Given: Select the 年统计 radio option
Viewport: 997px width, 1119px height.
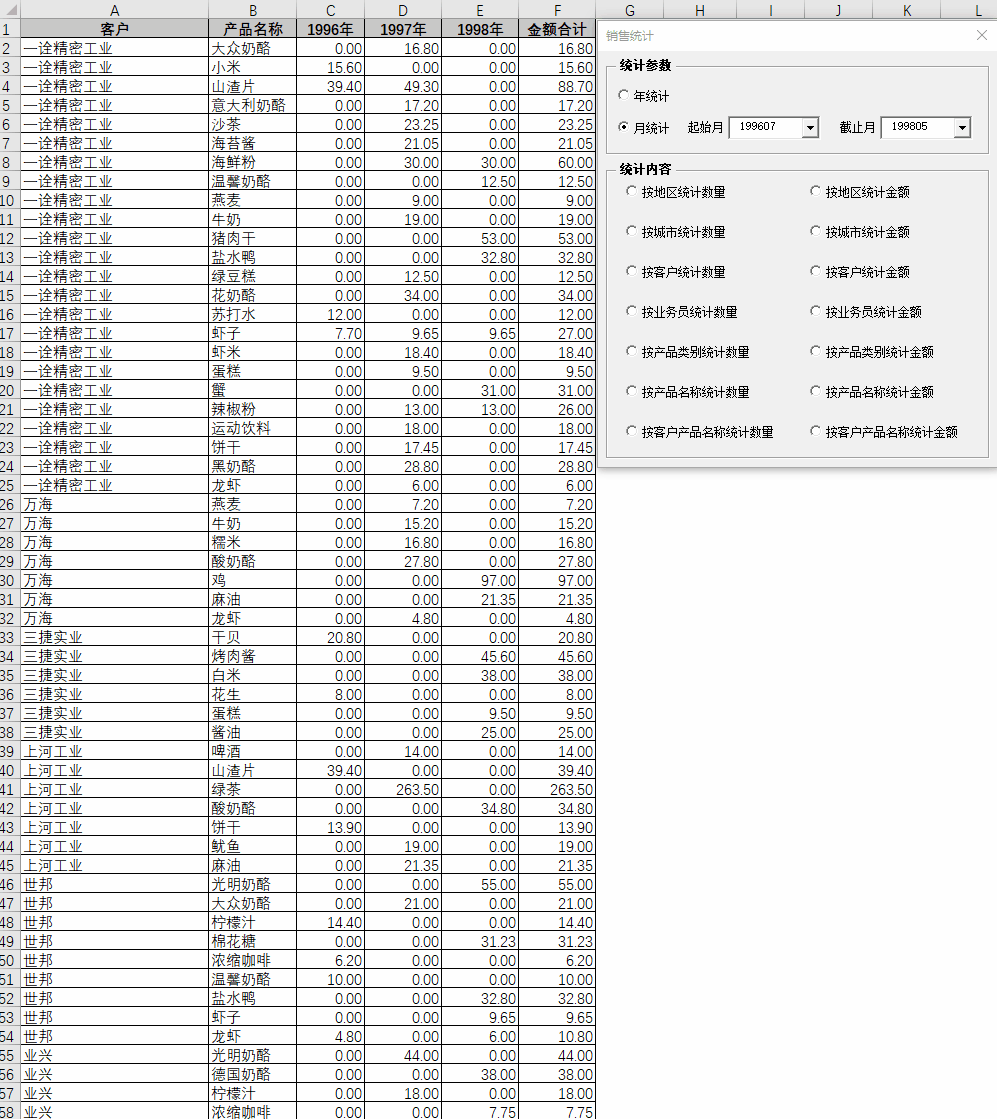Looking at the screenshot, I should [624, 96].
